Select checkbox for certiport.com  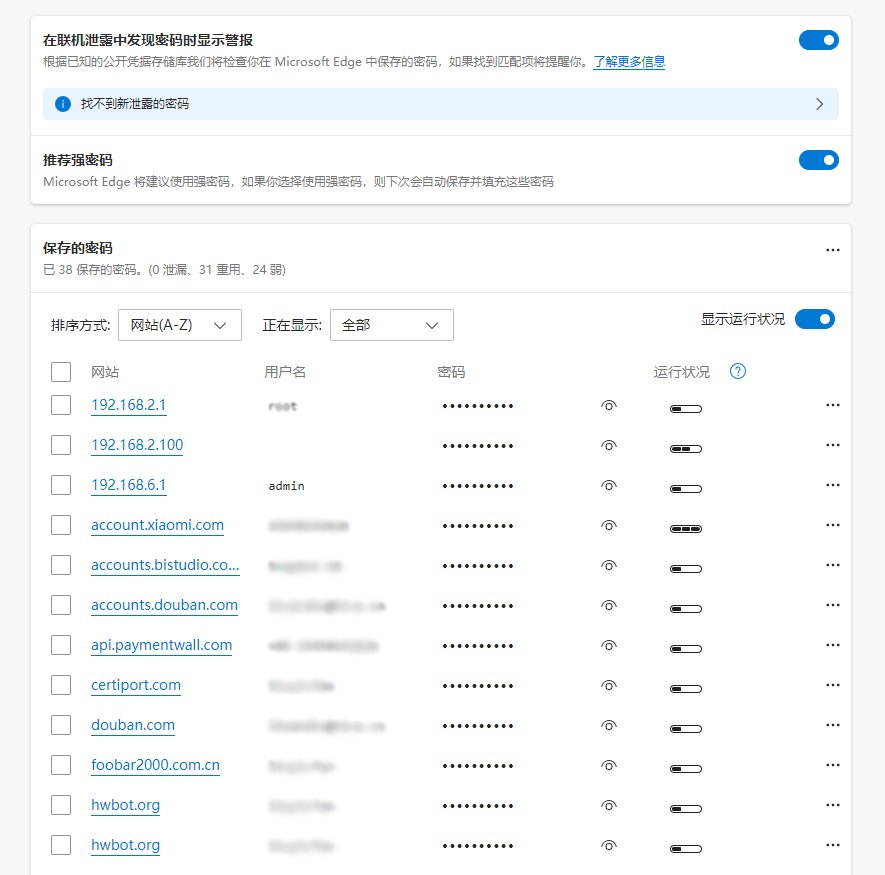[61, 685]
